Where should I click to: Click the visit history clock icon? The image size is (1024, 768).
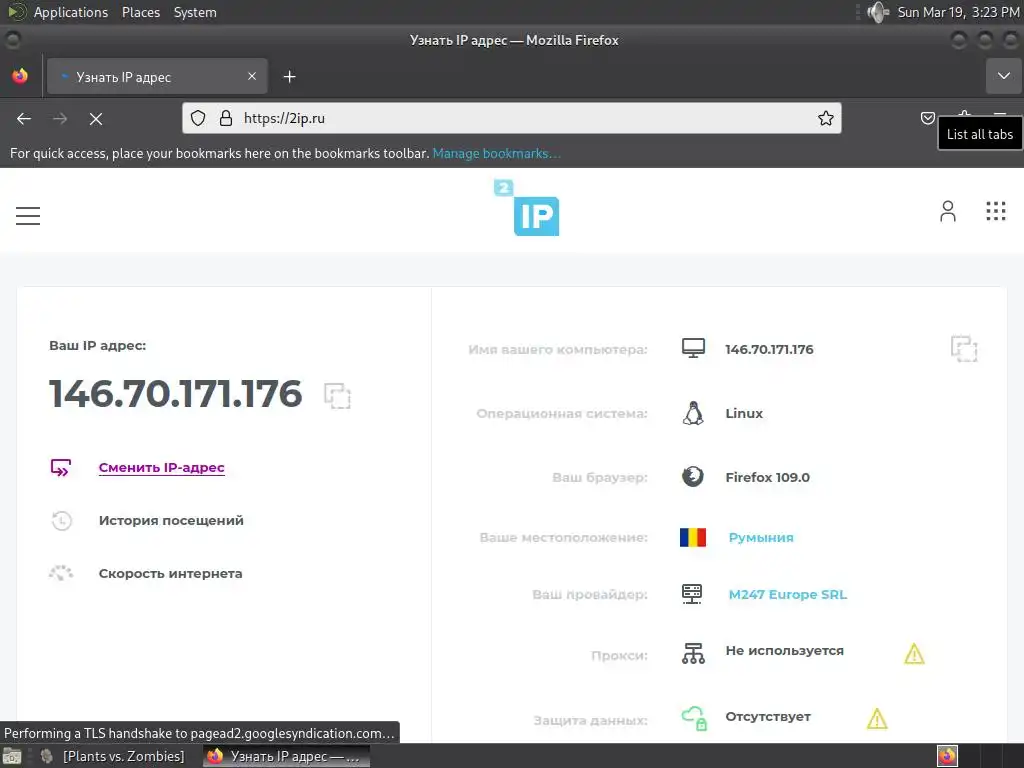point(61,520)
